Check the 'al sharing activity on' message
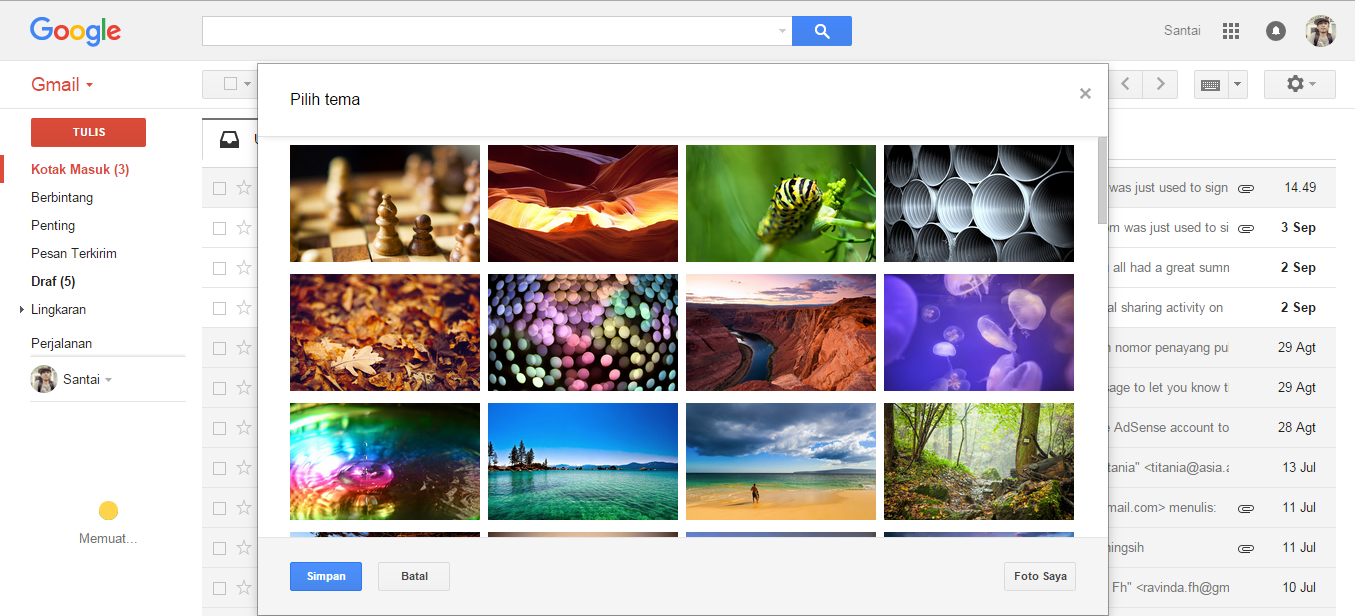 click(x=219, y=308)
